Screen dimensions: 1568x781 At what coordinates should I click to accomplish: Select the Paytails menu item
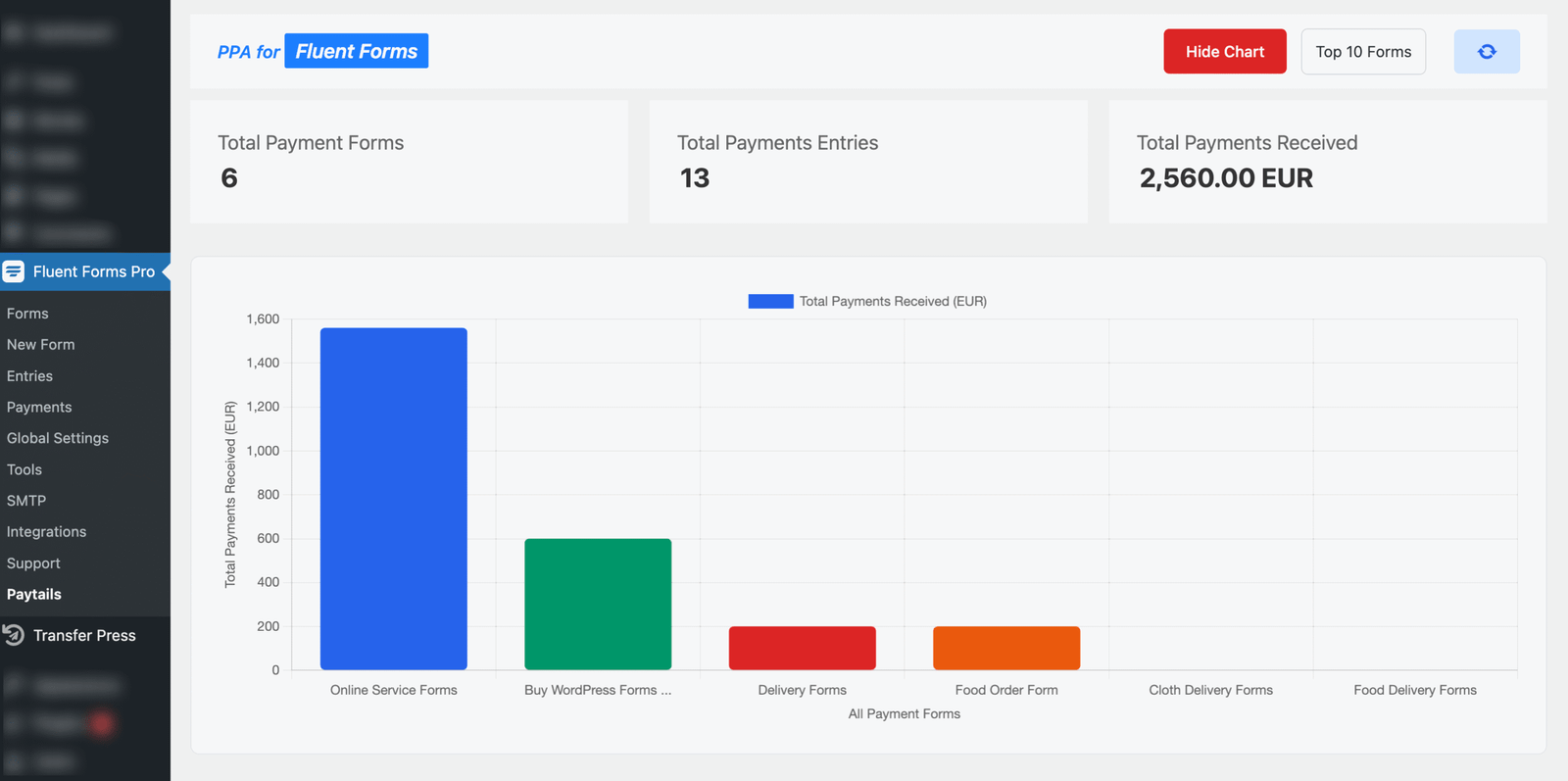[34, 595]
